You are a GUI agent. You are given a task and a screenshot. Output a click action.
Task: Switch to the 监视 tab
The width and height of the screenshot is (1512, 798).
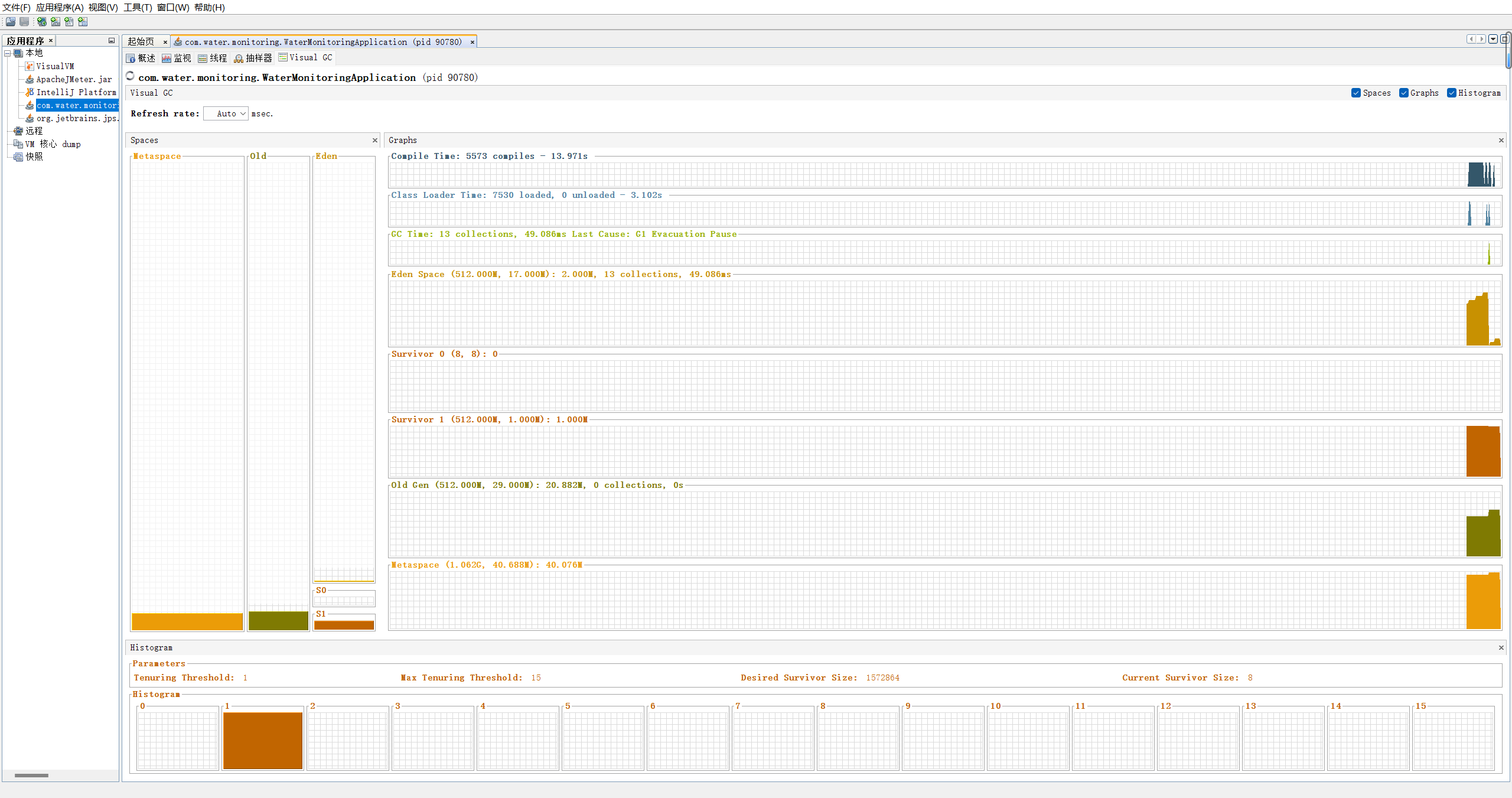tap(177, 58)
